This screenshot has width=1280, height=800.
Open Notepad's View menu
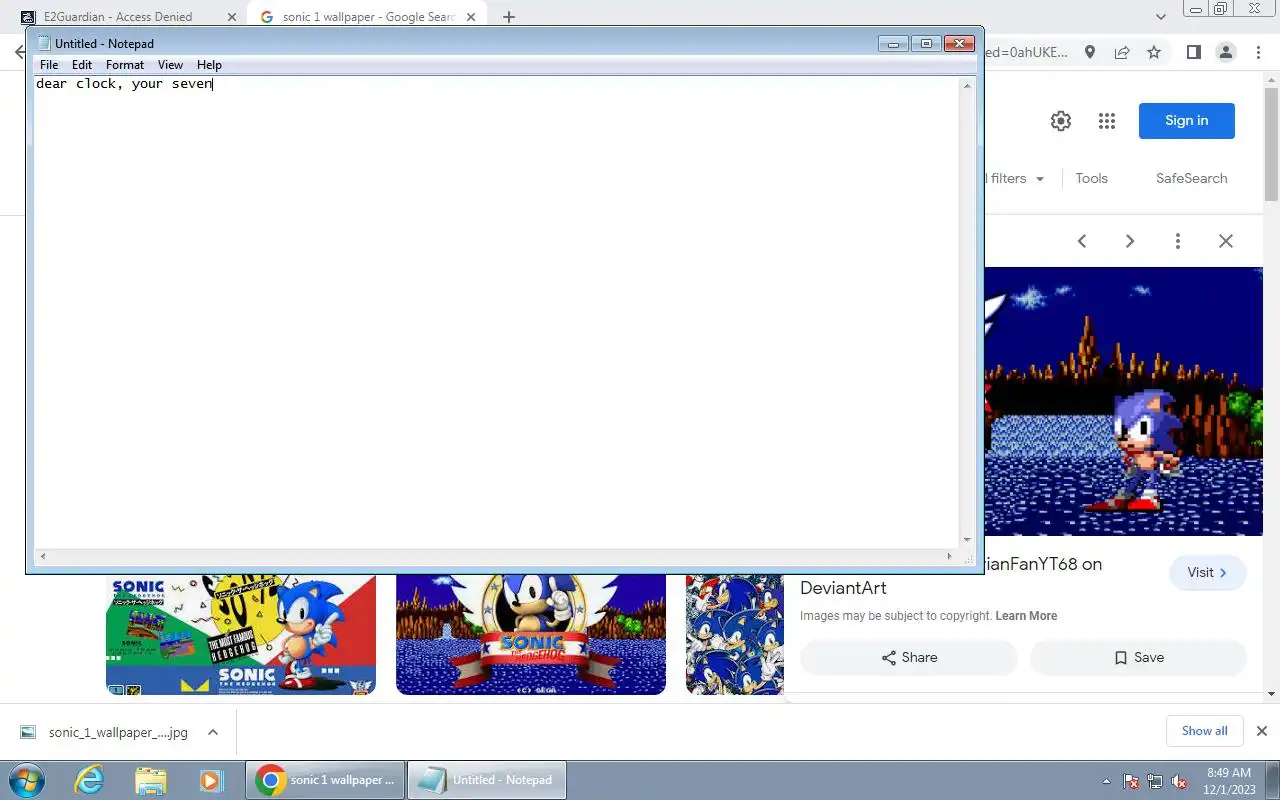pyautogui.click(x=170, y=65)
